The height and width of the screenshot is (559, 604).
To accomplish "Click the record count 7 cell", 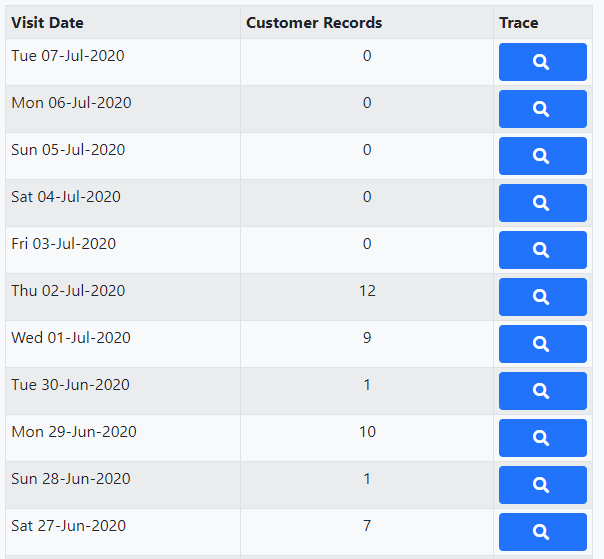I will point(367,532).
